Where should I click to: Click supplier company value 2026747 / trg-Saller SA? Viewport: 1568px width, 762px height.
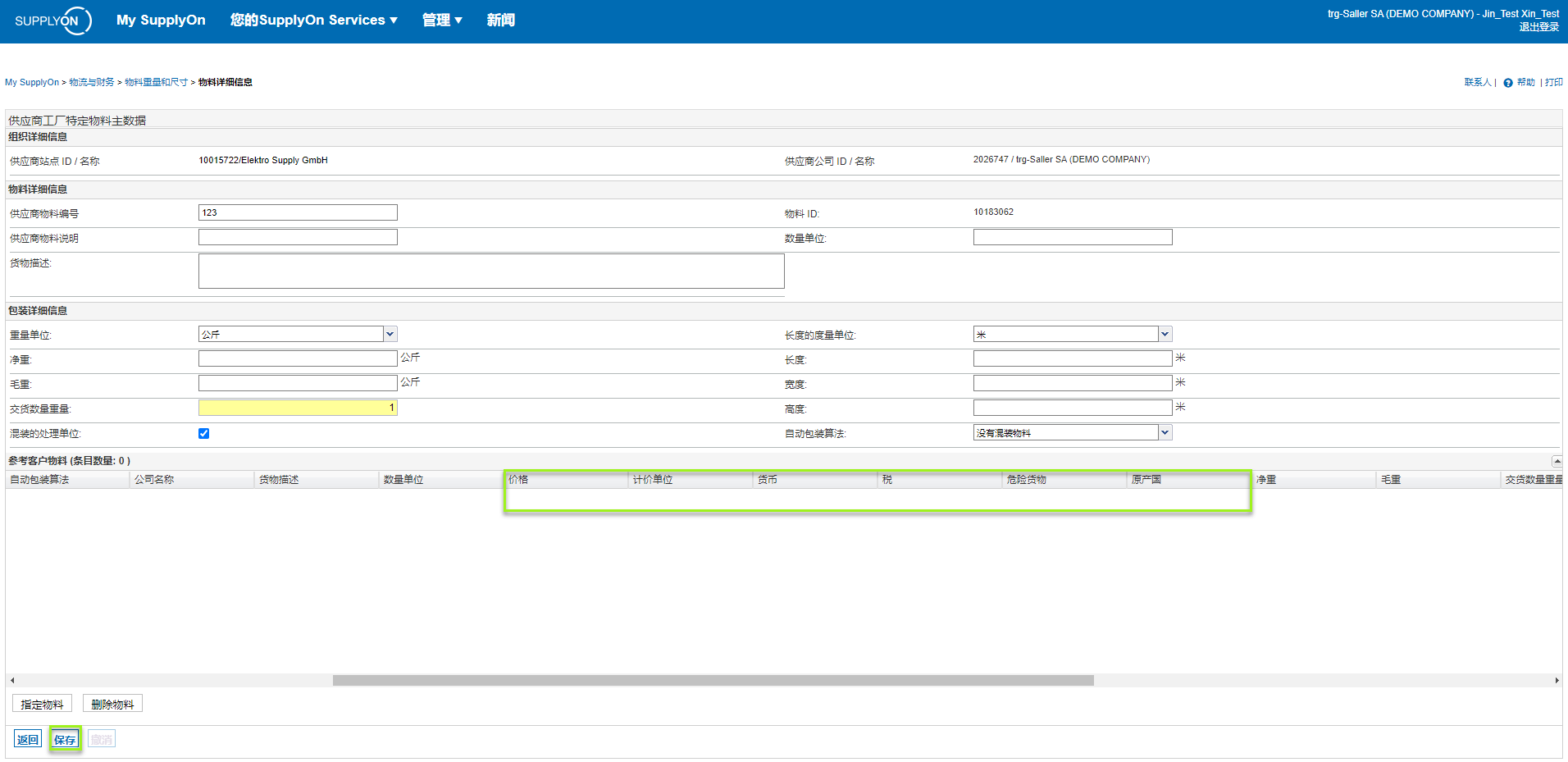(x=1061, y=159)
